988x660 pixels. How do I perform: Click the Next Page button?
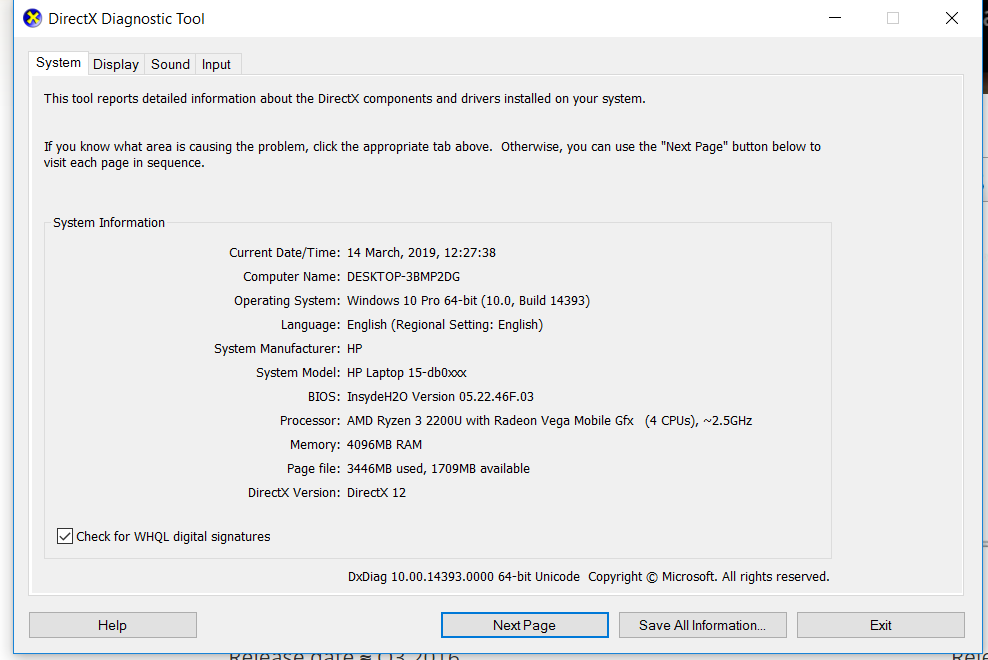[524, 625]
